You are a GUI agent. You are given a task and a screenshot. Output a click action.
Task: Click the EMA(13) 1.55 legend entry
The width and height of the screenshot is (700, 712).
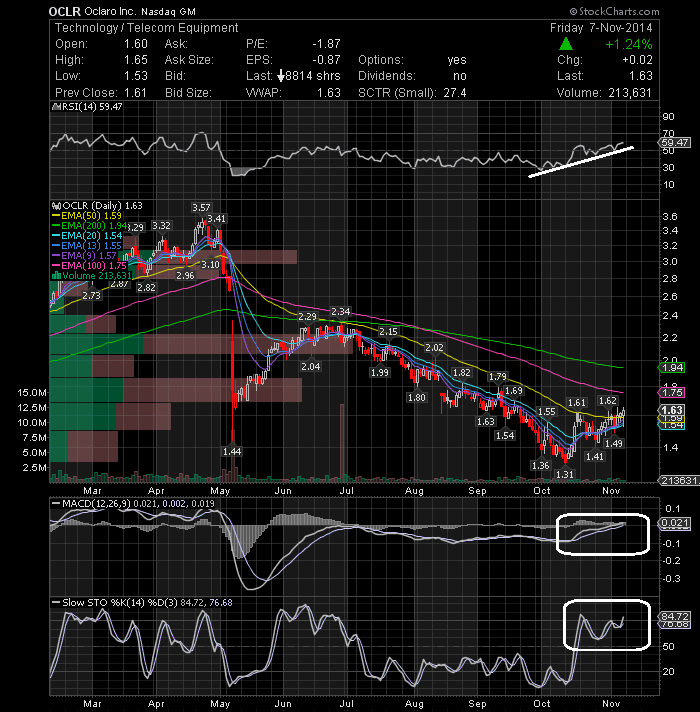tap(87, 246)
